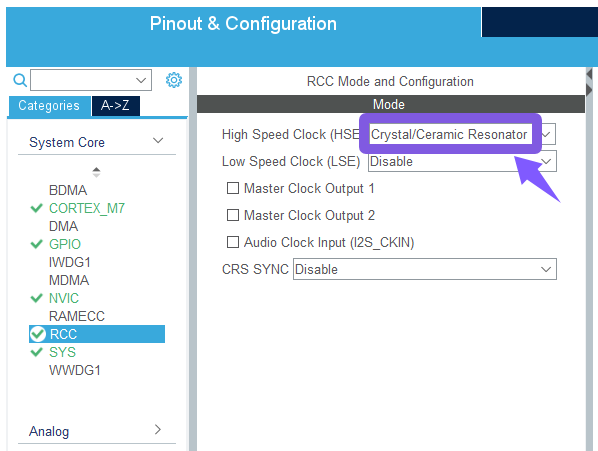This screenshot has width=598, height=451.
Task: Click the circled checkmark icon on RCC
Action: pyautogui.click(x=38, y=334)
